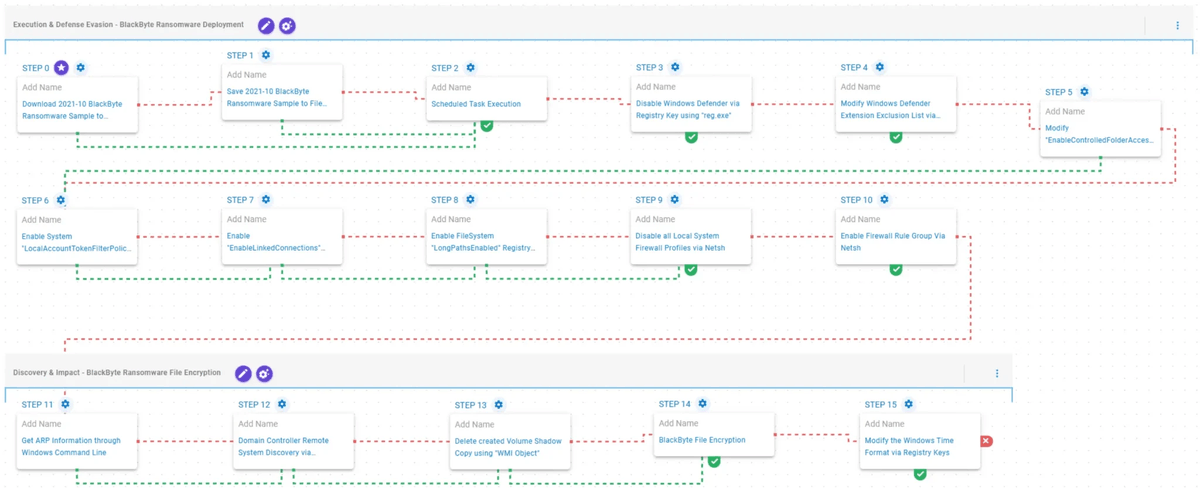Image resolution: width=1200 pixels, height=491 pixels.
Task: Open the gear icon for STEP 2
Action: click(471, 67)
